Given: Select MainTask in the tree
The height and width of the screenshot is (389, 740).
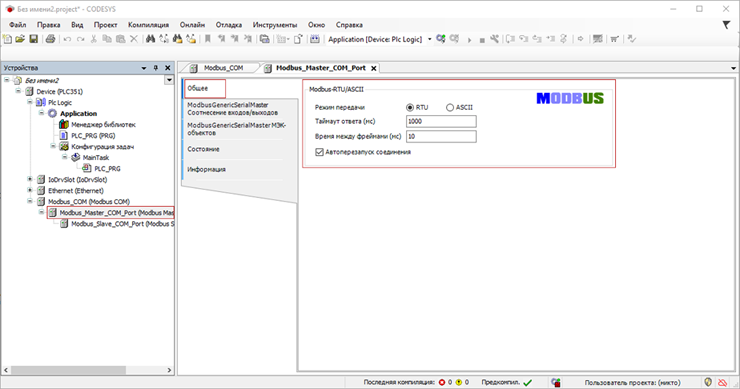Looking at the screenshot, I should pyautogui.click(x=96, y=158).
